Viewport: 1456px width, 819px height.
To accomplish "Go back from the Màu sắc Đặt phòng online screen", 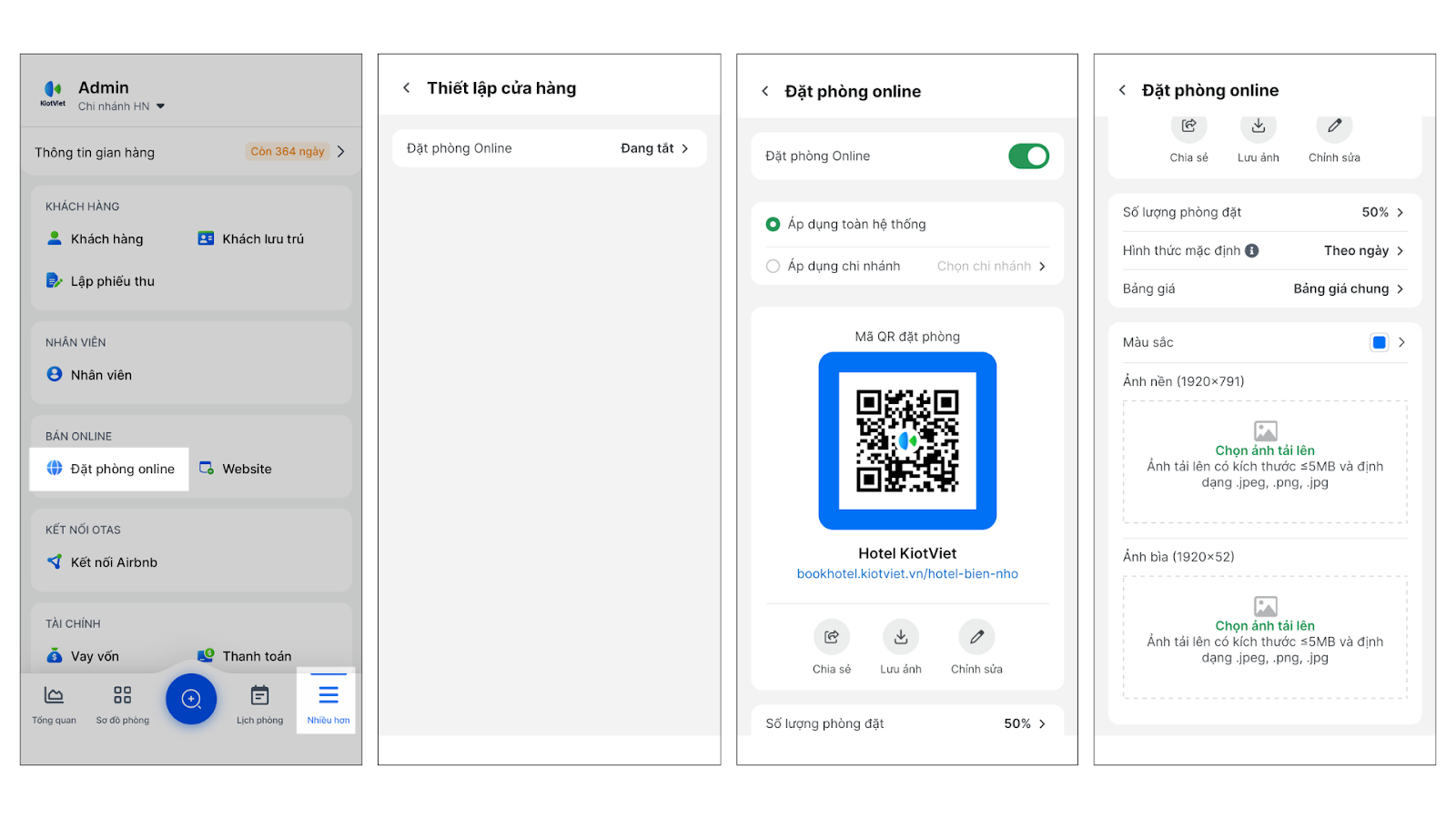I will pos(1122,90).
